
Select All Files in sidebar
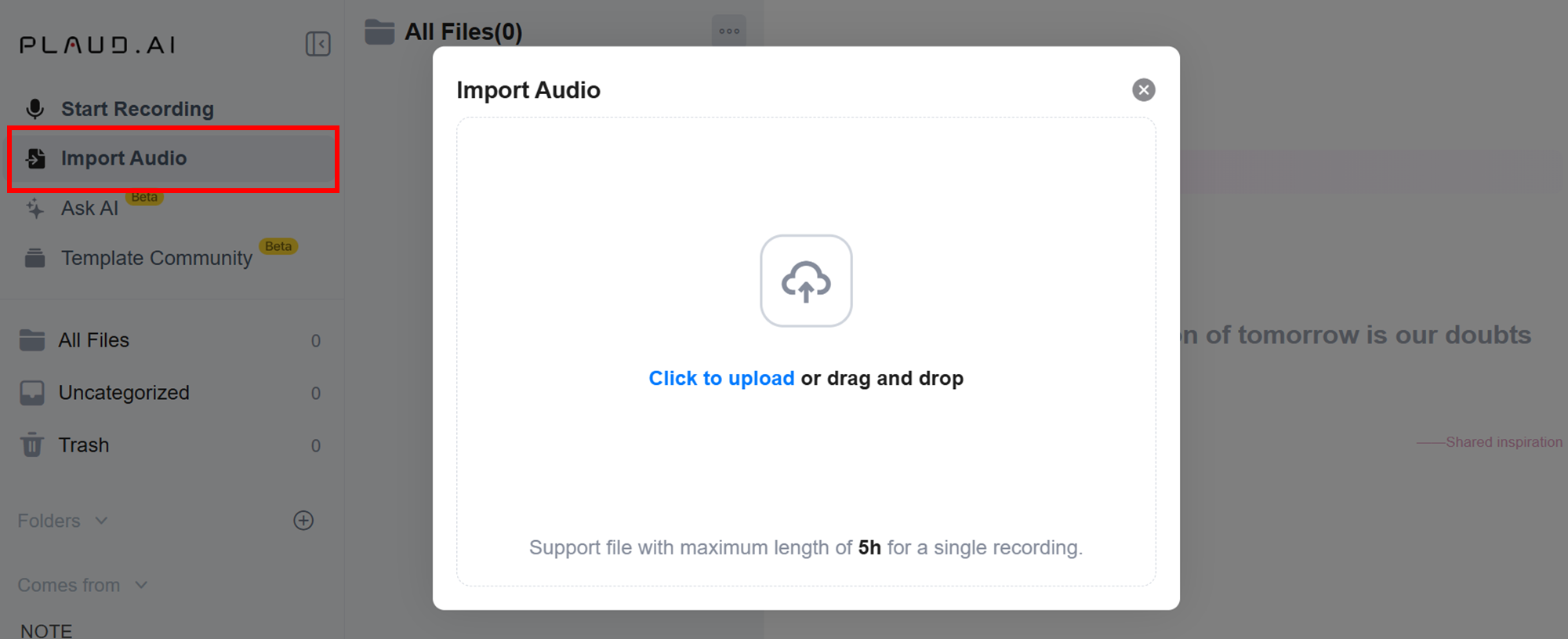(x=171, y=340)
